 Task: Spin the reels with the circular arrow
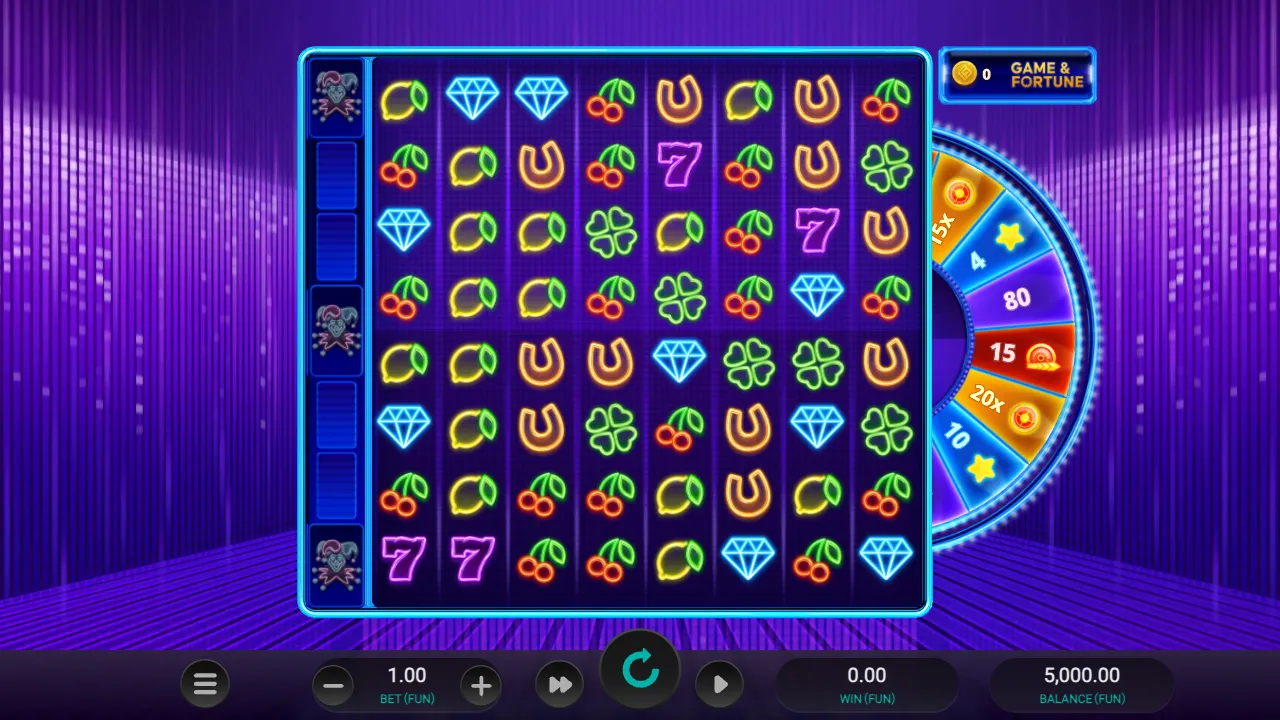point(640,670)
